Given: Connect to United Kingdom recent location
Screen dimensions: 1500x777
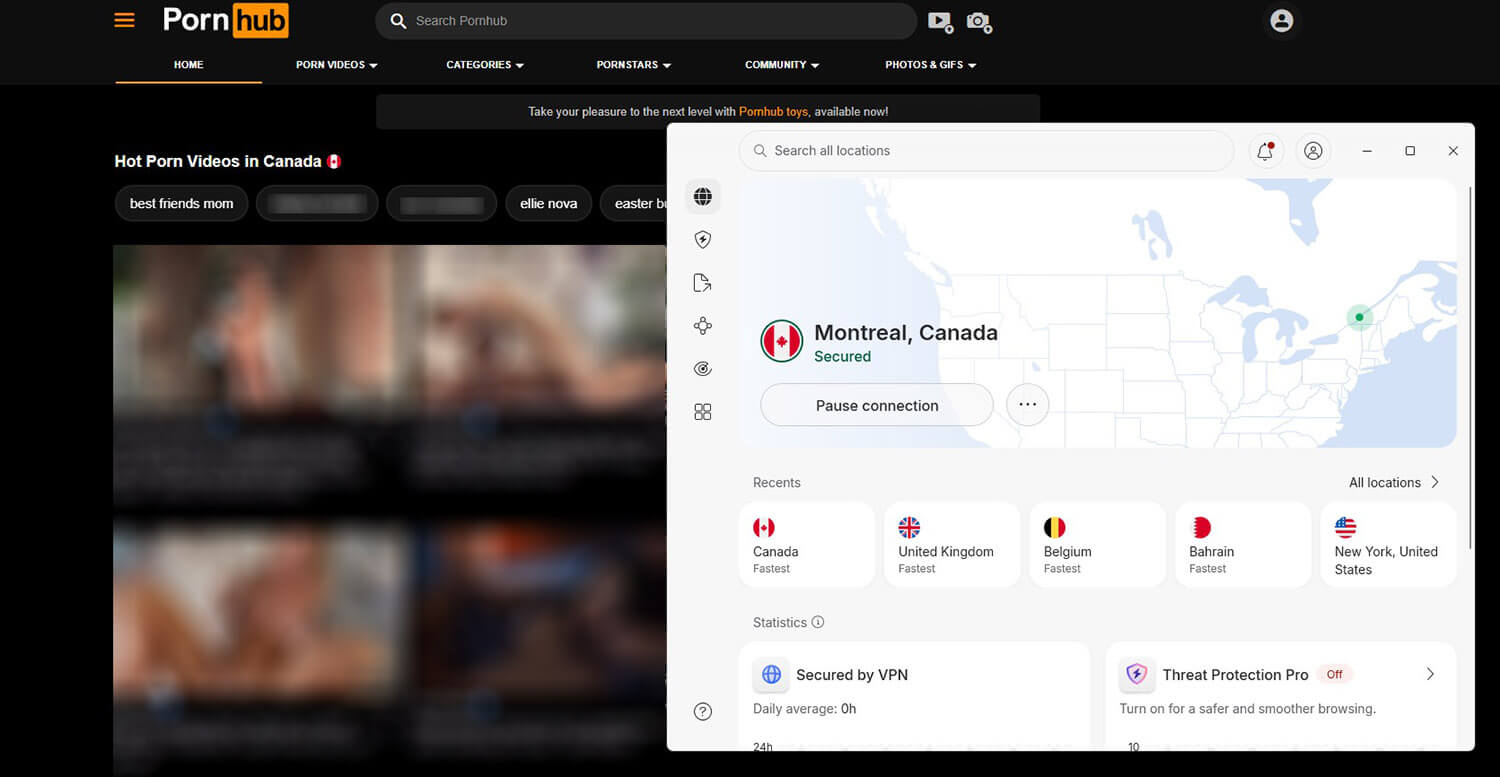Looking at the screenshot, I should (953, 545).
